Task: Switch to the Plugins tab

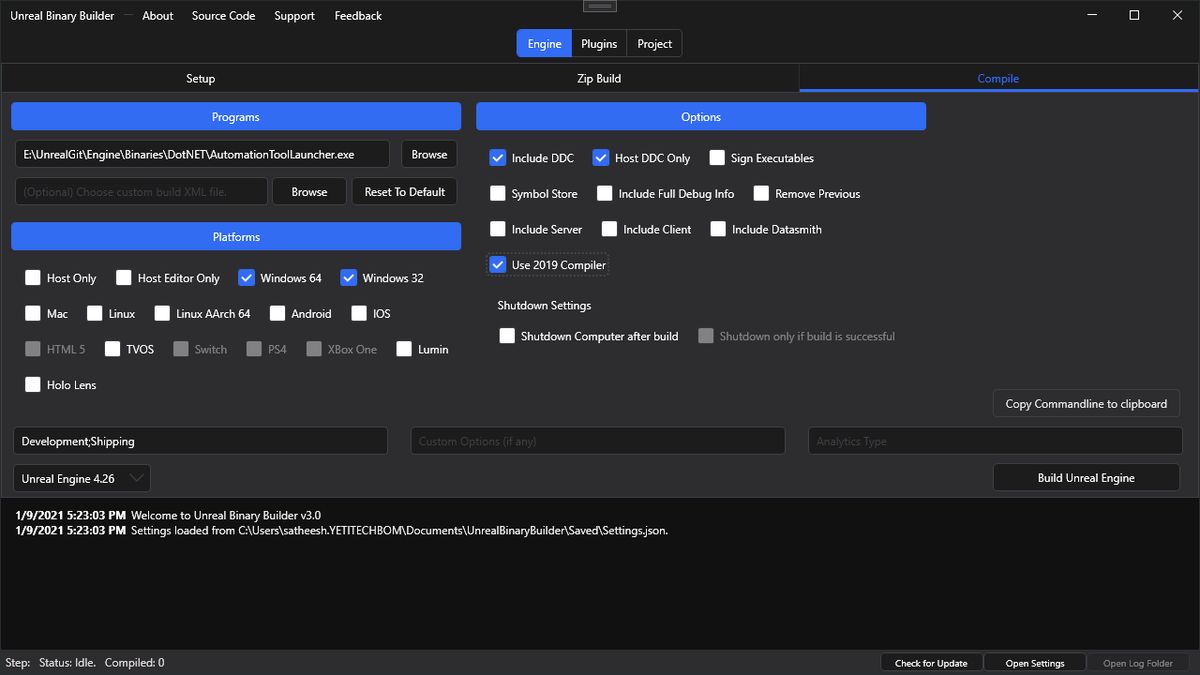Action: [598, 43]
